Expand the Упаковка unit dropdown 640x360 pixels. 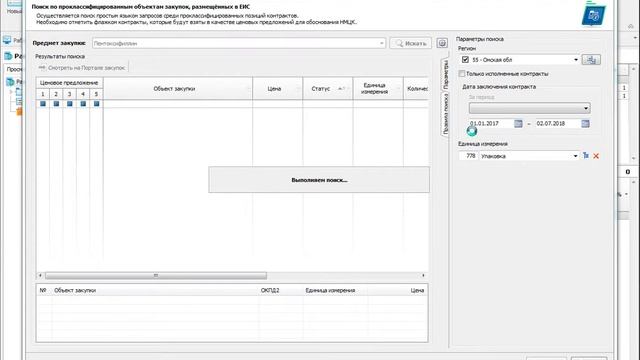[575, 156]
